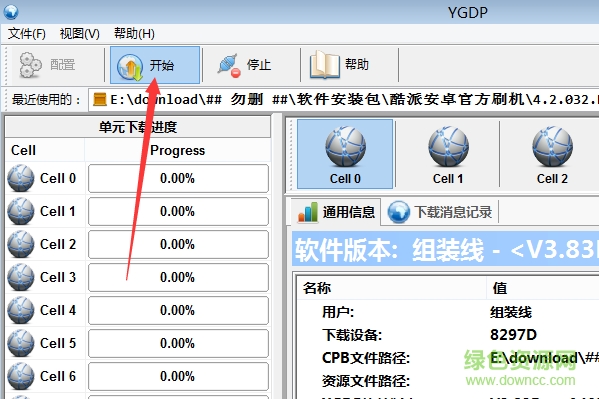The height and width of the screenshot is (399, 599).
Task: Switch to the 通用信息 tab
Action: [x=336, y=212]
